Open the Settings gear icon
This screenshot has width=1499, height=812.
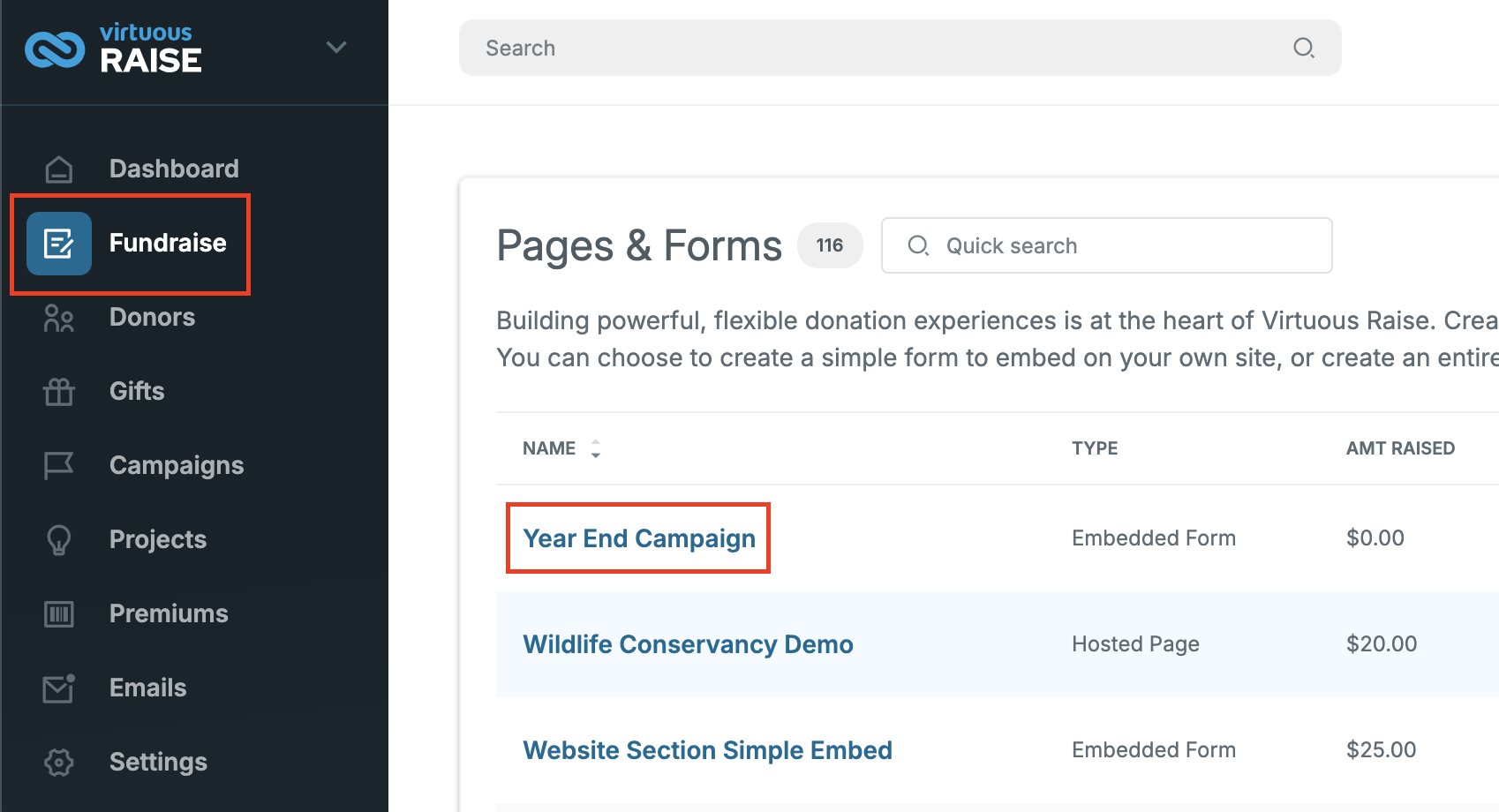[59, 762]
